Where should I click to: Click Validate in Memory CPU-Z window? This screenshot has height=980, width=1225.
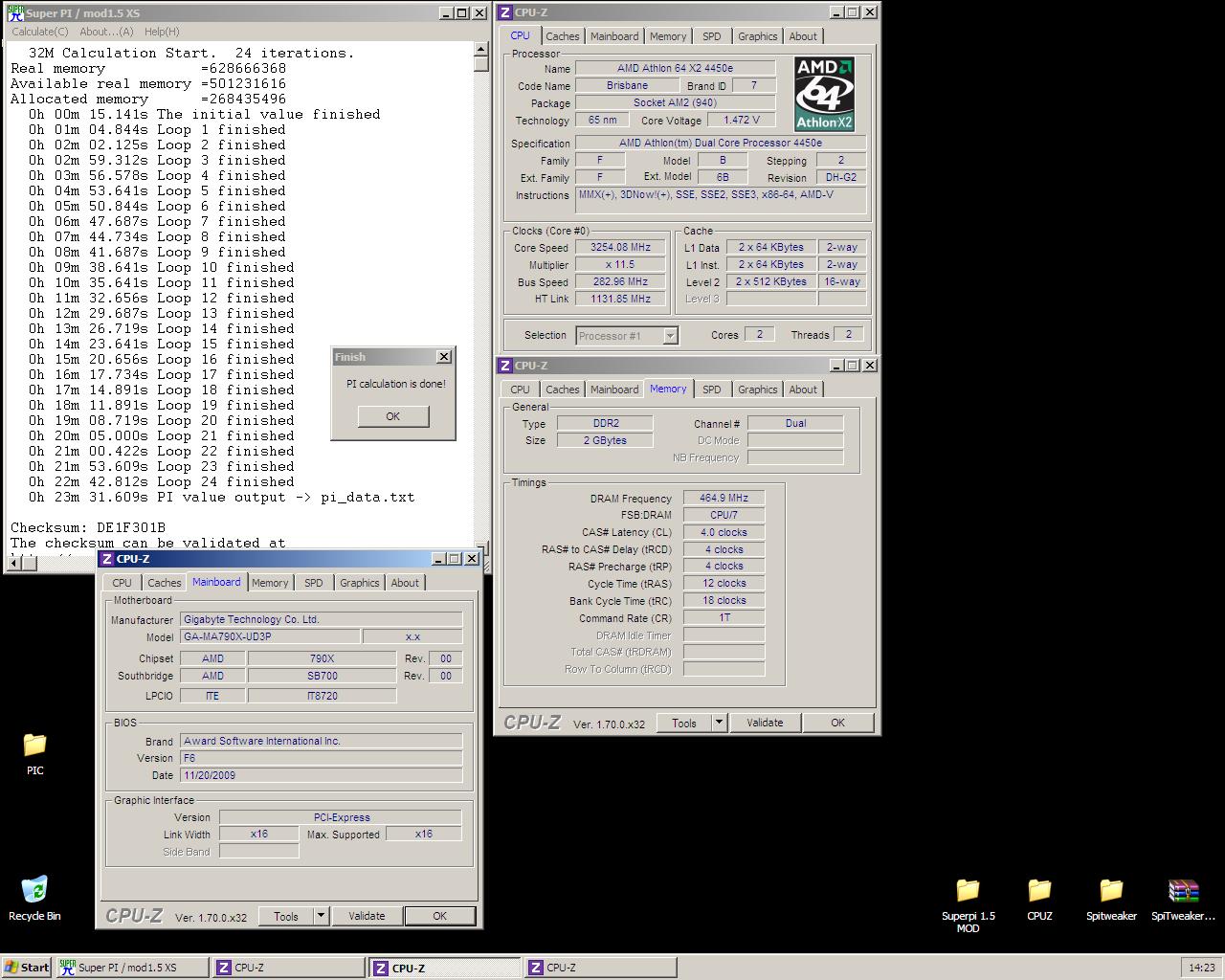765,723
